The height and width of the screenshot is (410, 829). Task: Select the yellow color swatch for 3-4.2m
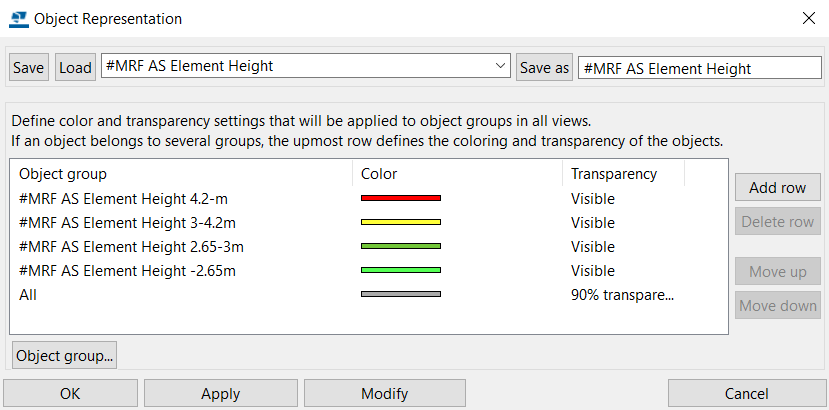401,222
